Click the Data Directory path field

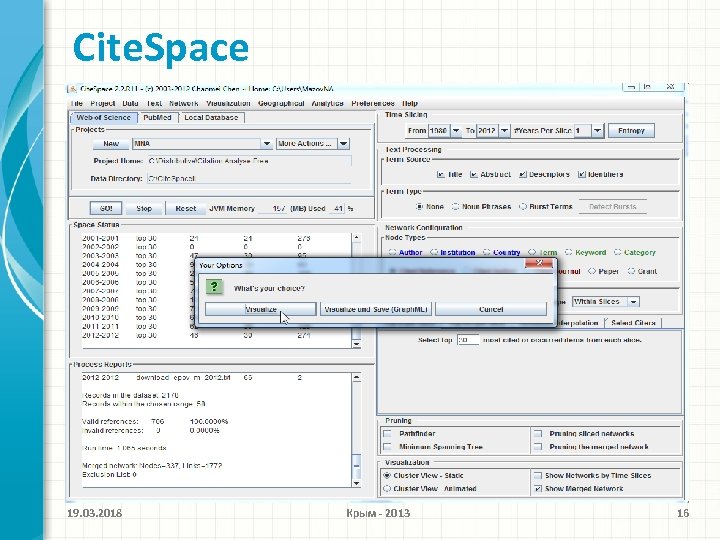pyautogui.click(x=249, y=179)
